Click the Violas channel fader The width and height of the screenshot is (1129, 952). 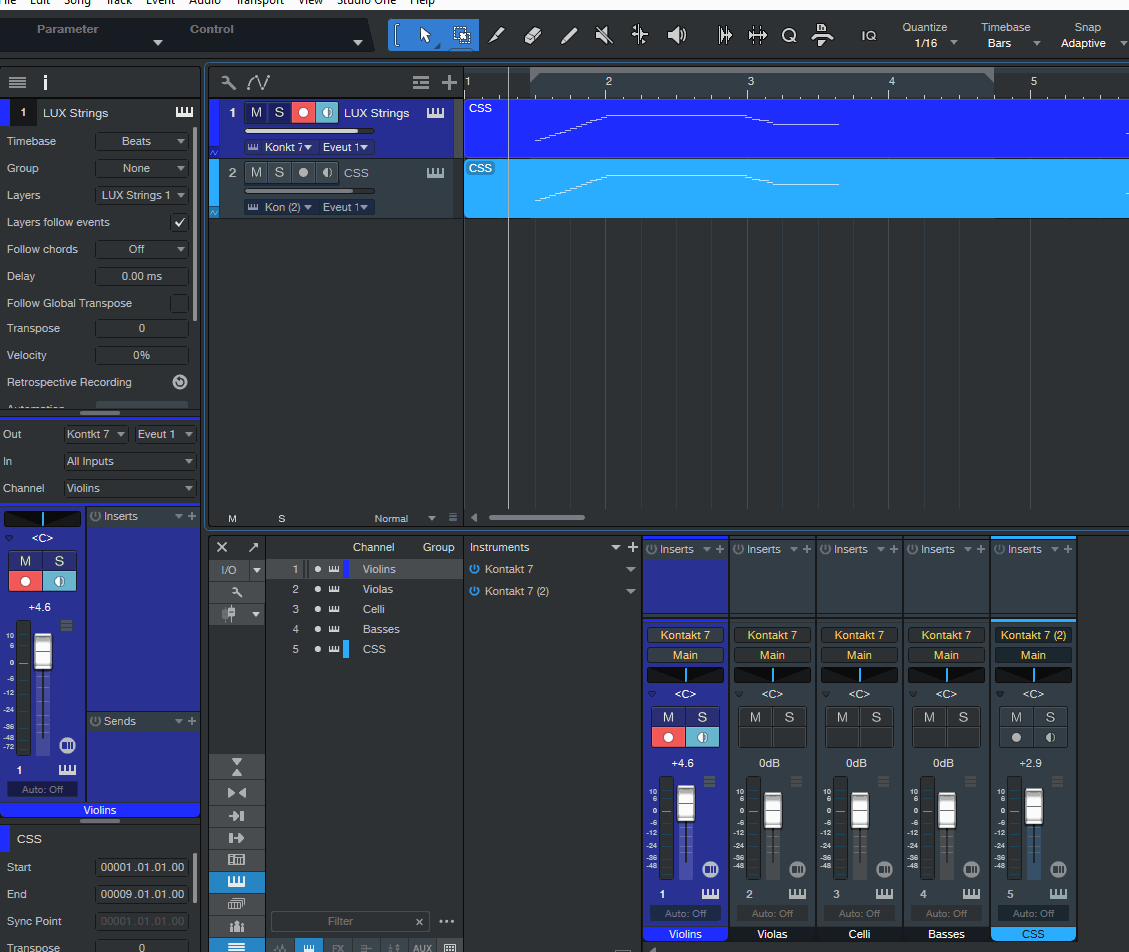pyautogui.click(x=773, y=810)
